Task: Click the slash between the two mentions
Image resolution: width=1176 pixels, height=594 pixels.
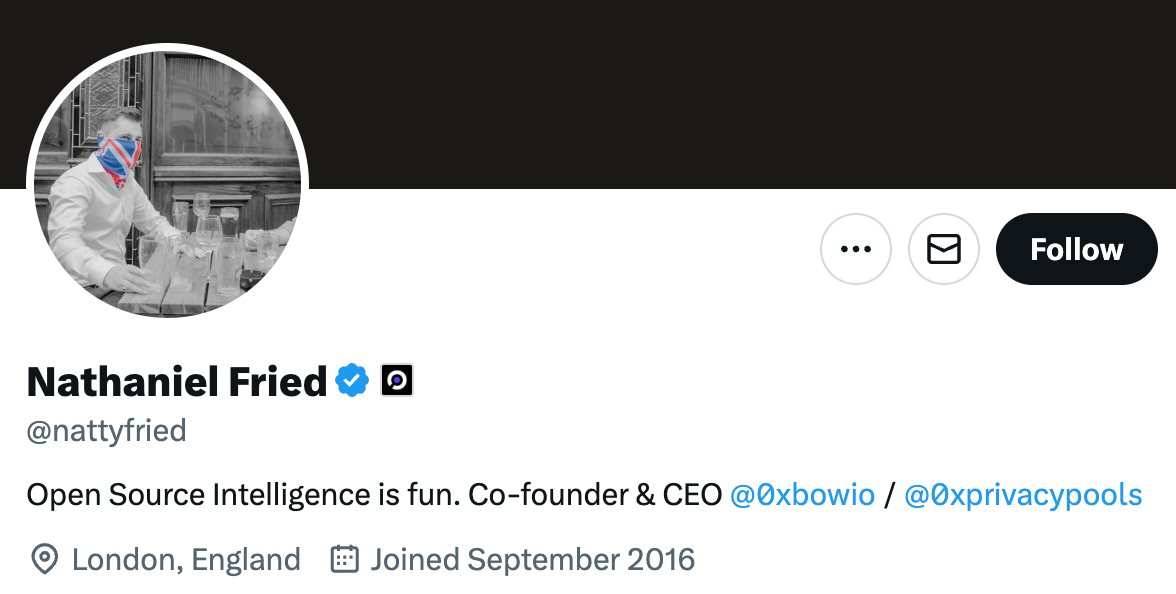Action: click(x=889, y=495)
